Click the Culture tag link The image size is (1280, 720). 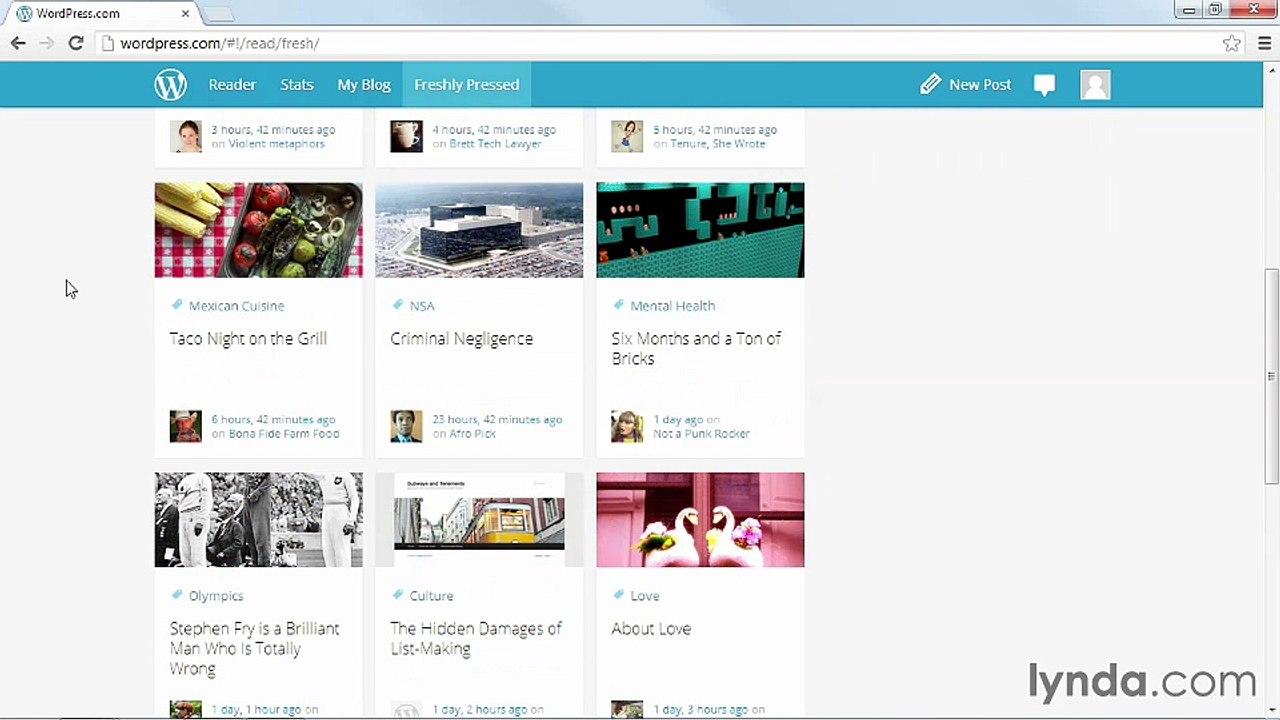(x=431, y=596)
